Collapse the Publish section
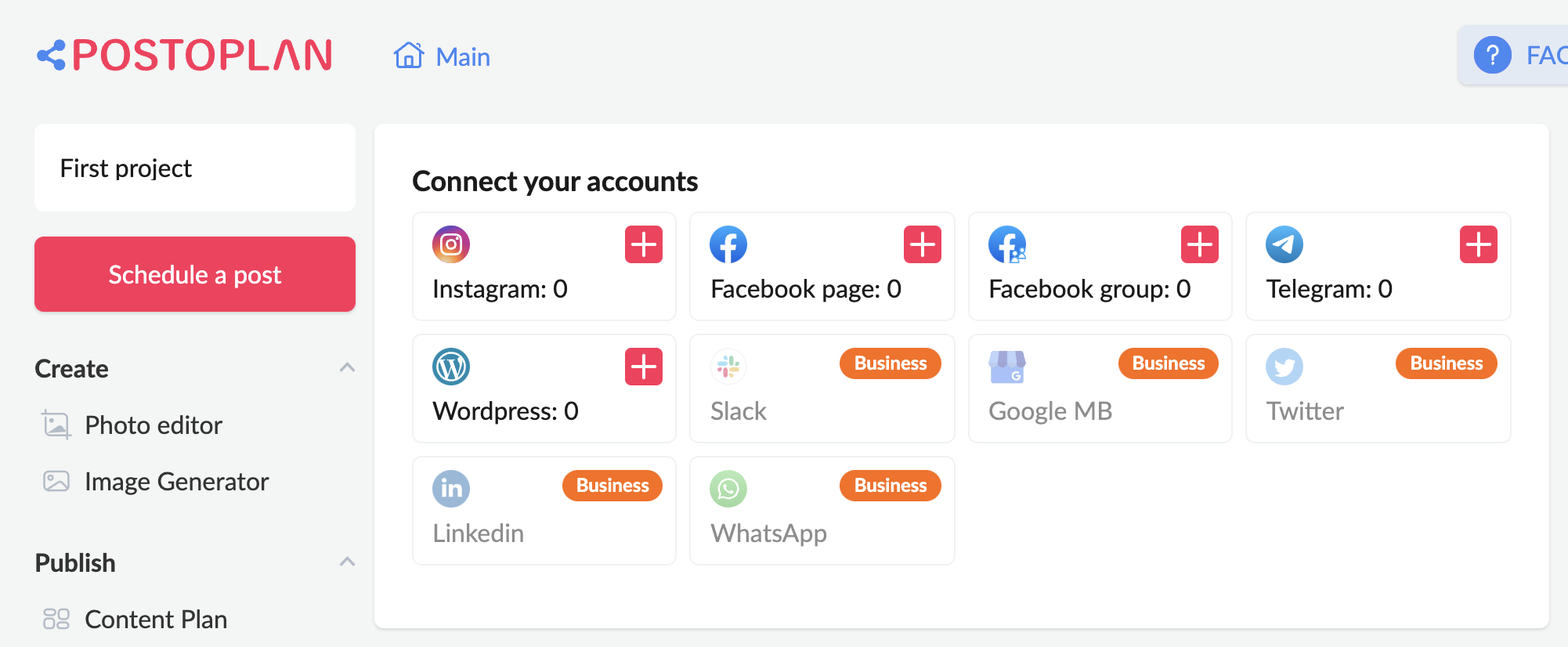The image size is (1568, 647). [x=347, y=561]
